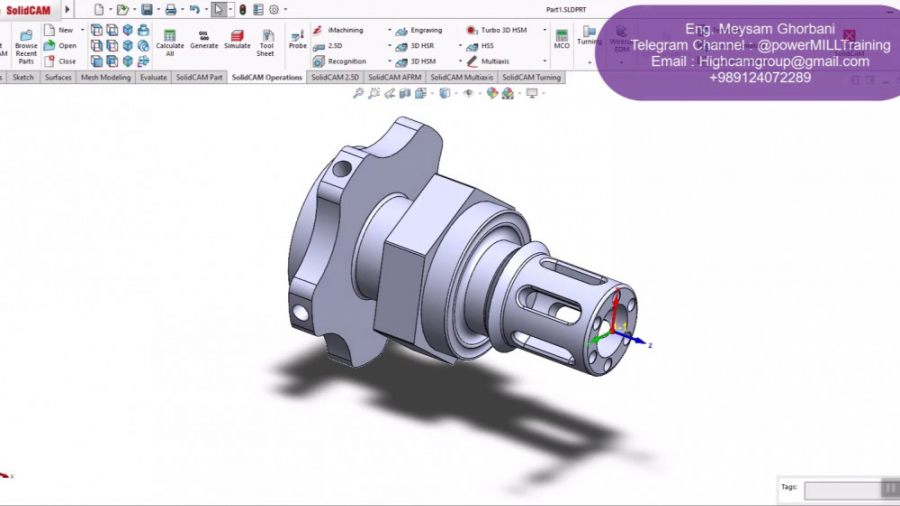Open the Options gear dropdown arrow
The height and width of the screenshot is (506, 900).
pos(285,10)
